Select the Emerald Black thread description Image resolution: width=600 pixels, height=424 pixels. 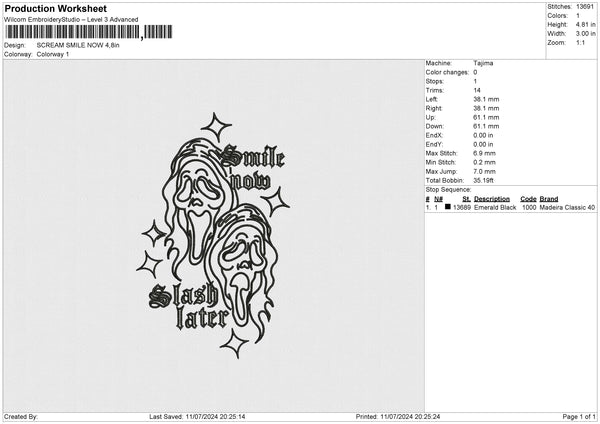495,207
